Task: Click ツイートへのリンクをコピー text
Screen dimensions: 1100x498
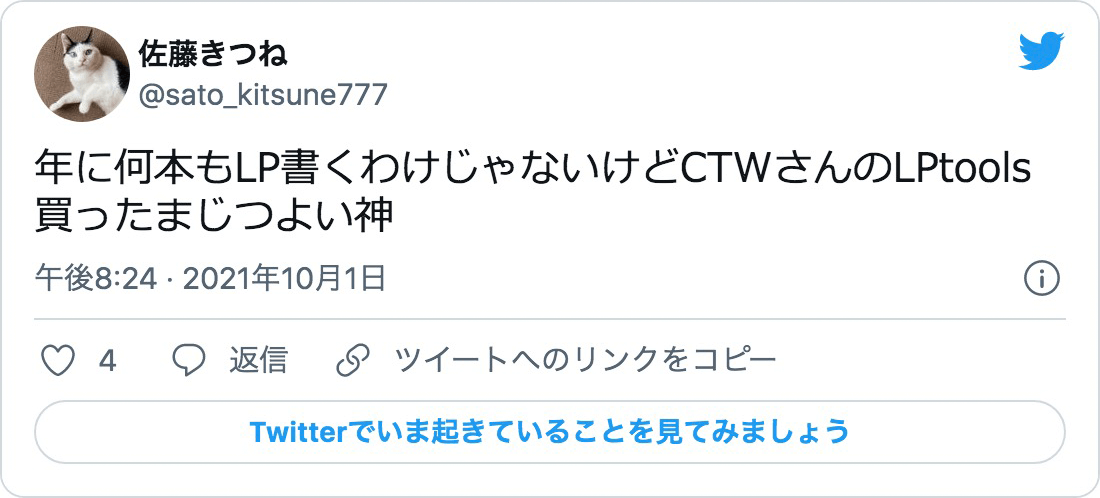Action: point(585,361)
